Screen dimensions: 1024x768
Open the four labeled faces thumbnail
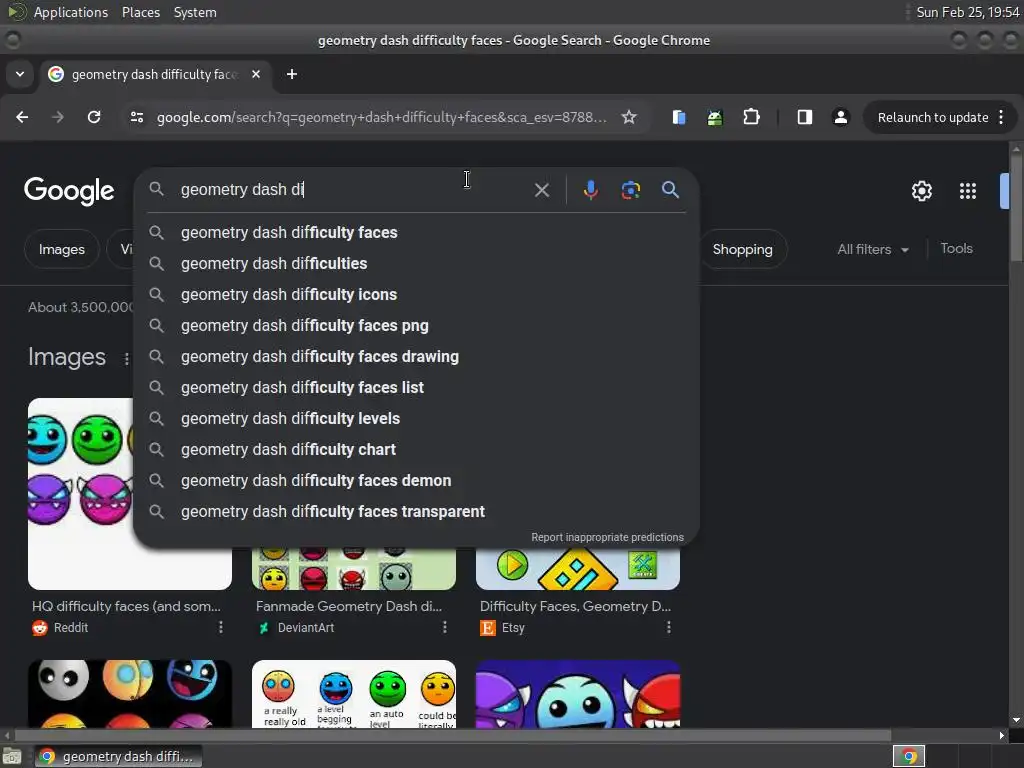tap(354, 694)
